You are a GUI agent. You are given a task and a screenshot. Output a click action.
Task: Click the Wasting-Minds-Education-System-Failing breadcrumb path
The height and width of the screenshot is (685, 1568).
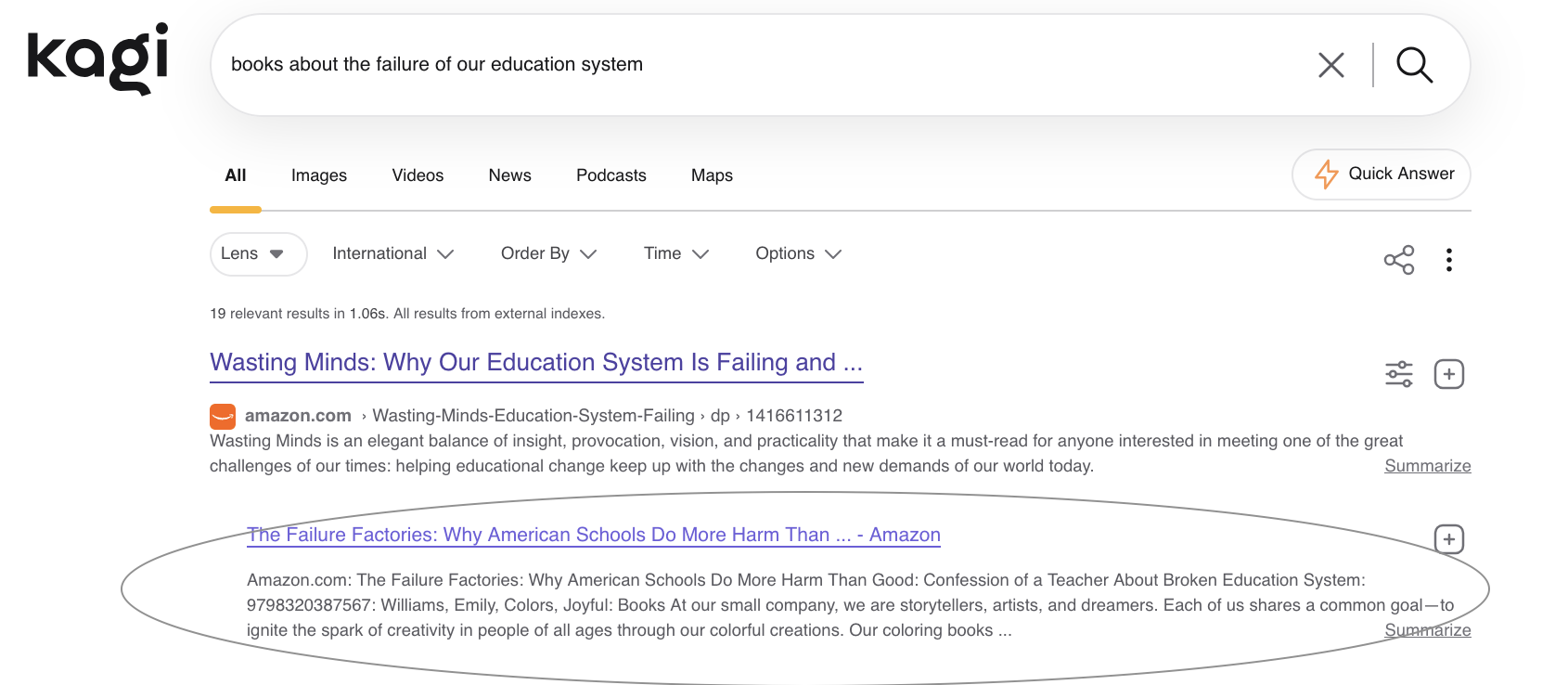point(533,416)
